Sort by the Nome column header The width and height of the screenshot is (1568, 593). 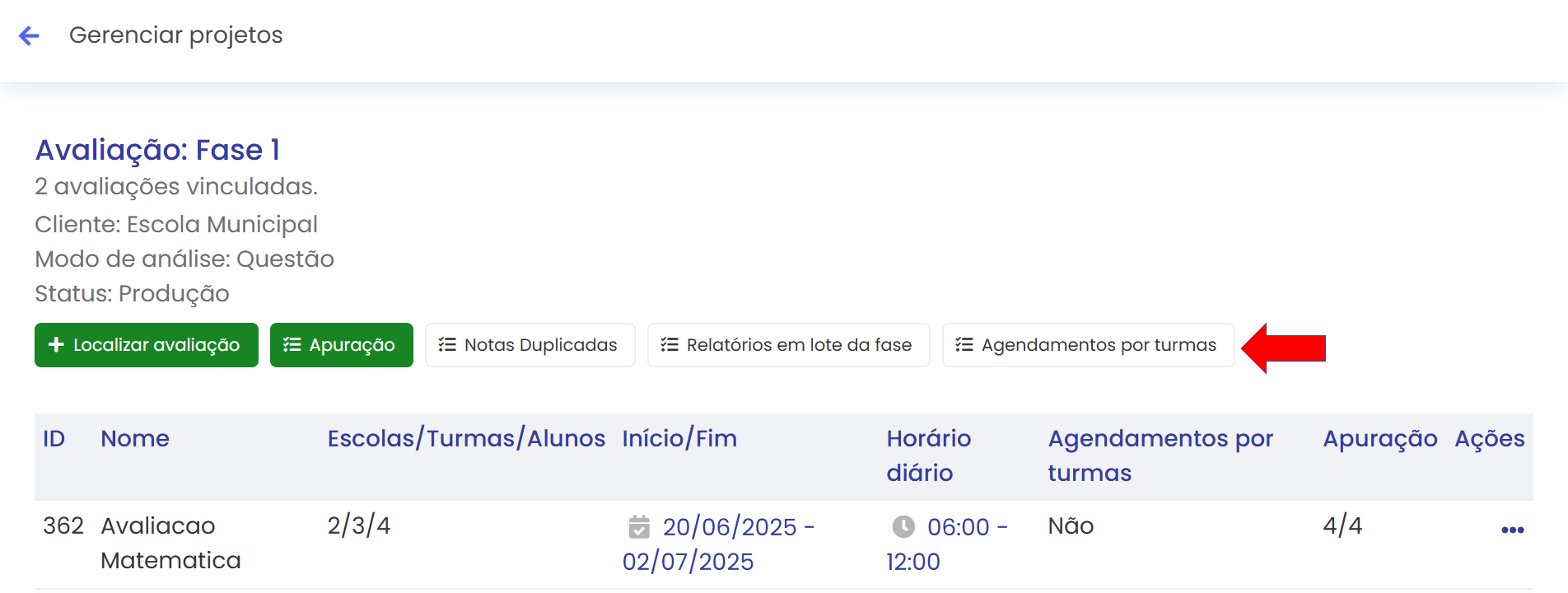point(135,438)
